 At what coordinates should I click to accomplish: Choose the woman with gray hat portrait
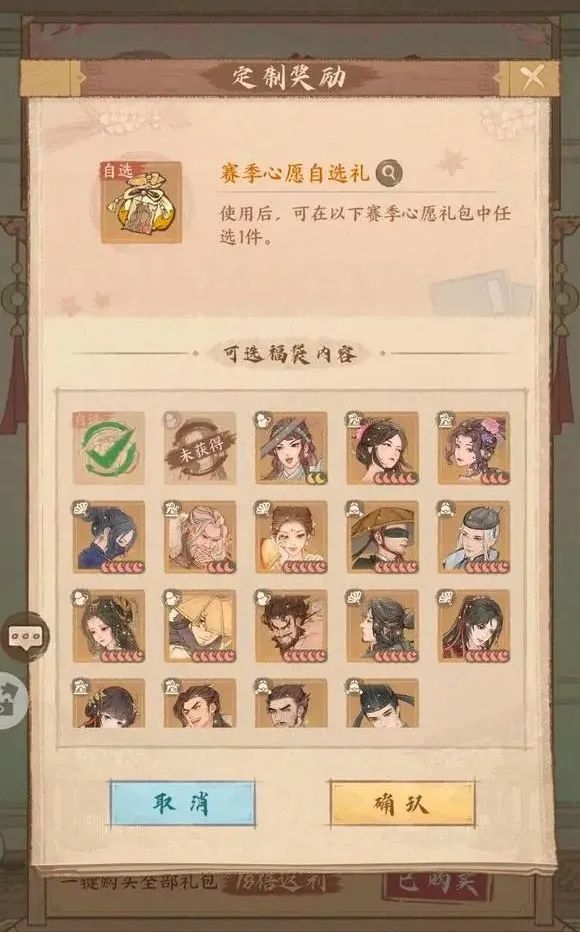coord(291,448)
